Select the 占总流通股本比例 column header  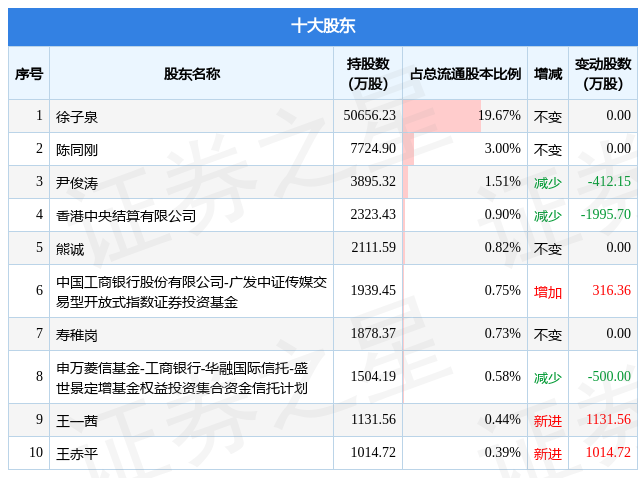[465, 73]
